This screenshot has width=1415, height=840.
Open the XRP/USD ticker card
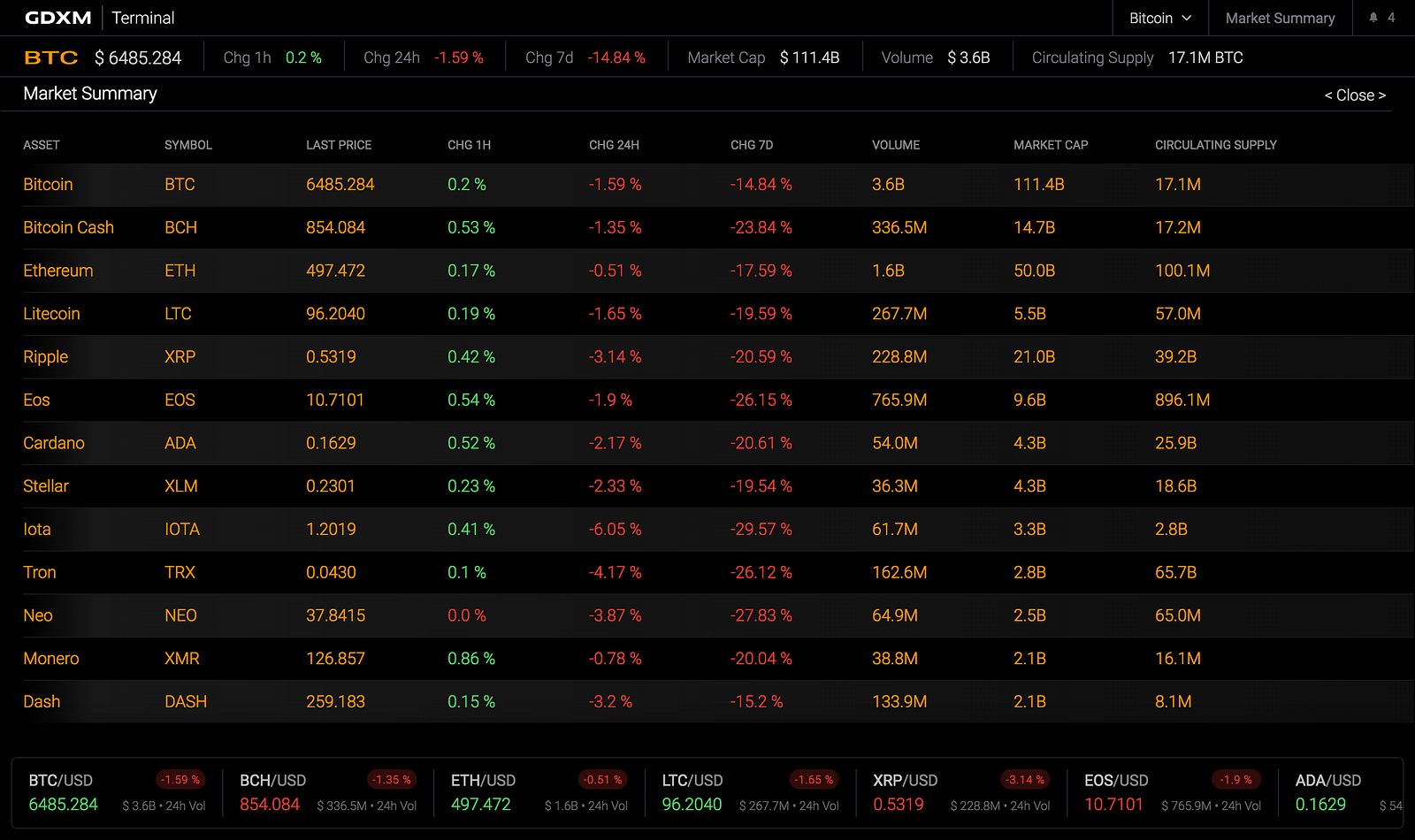[961, 793]
